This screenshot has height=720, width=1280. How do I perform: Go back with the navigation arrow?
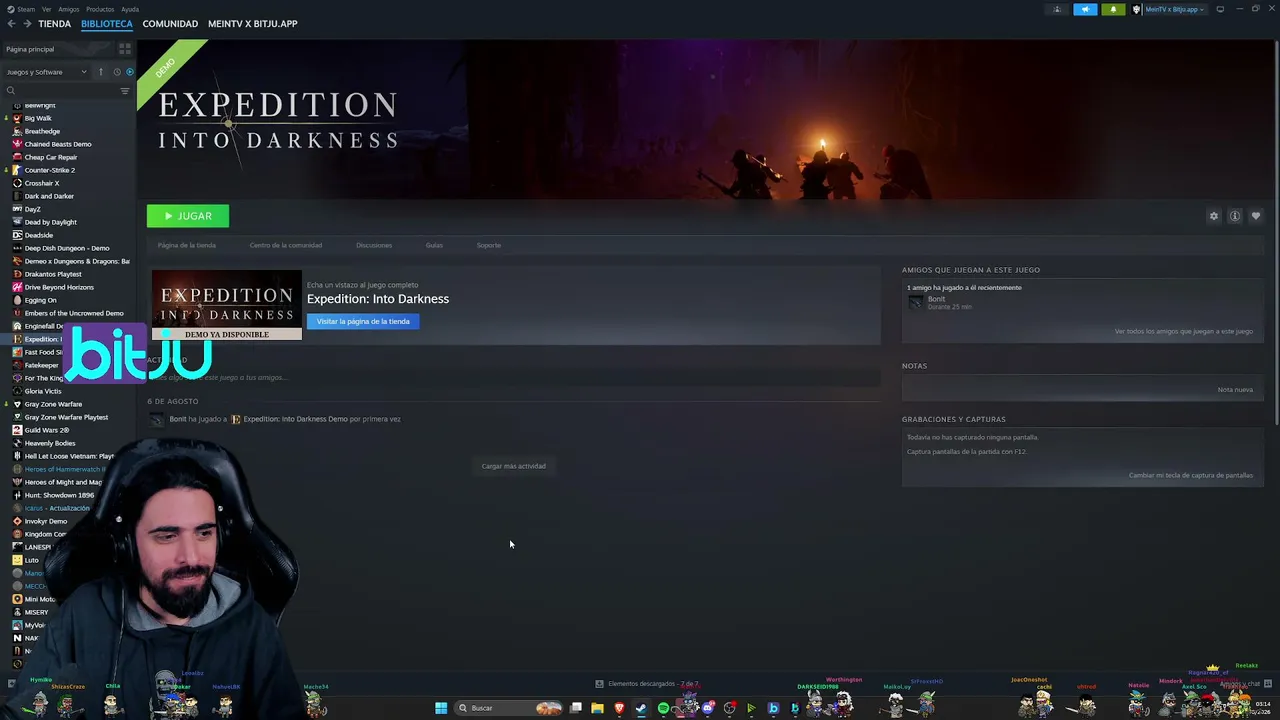click(x=11, y=24)
